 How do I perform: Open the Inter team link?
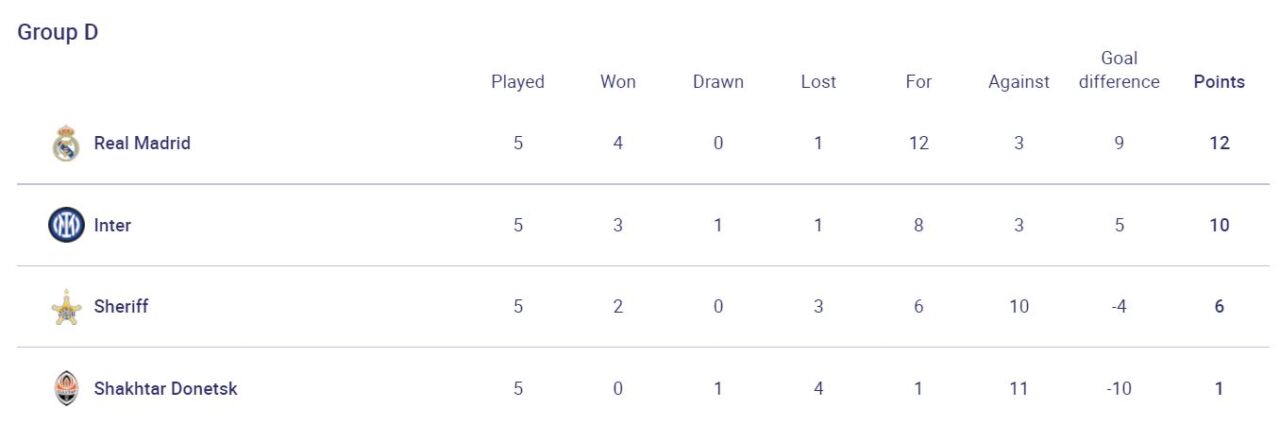112,225
